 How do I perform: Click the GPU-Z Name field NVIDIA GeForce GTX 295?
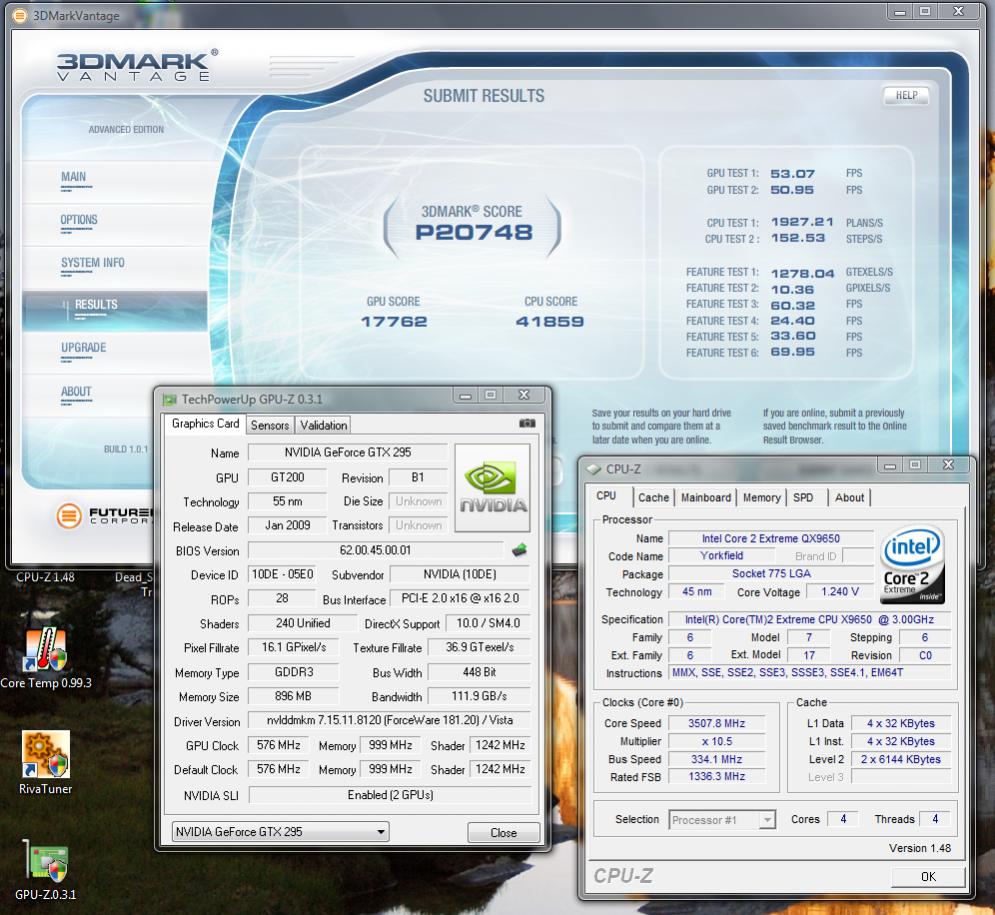coord(348,452)
